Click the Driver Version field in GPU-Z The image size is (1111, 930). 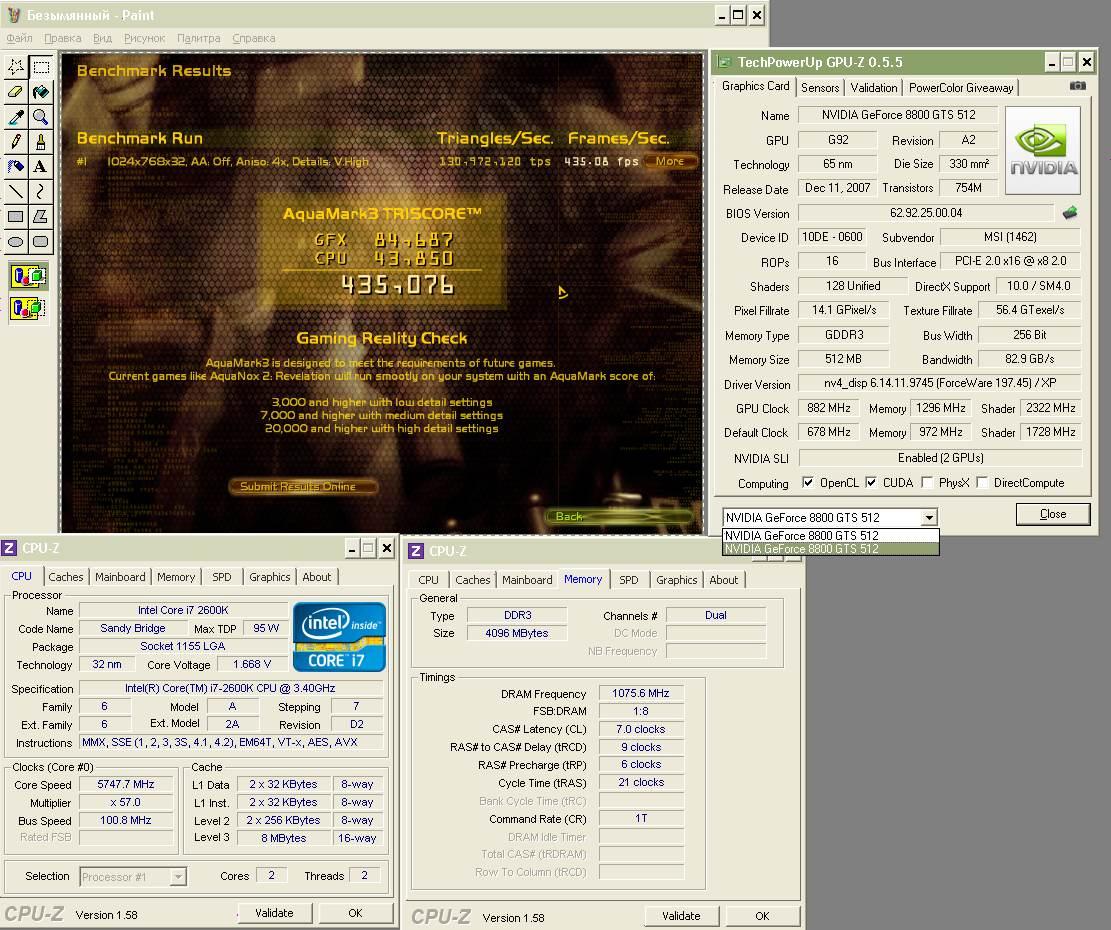tap(940, 383)
